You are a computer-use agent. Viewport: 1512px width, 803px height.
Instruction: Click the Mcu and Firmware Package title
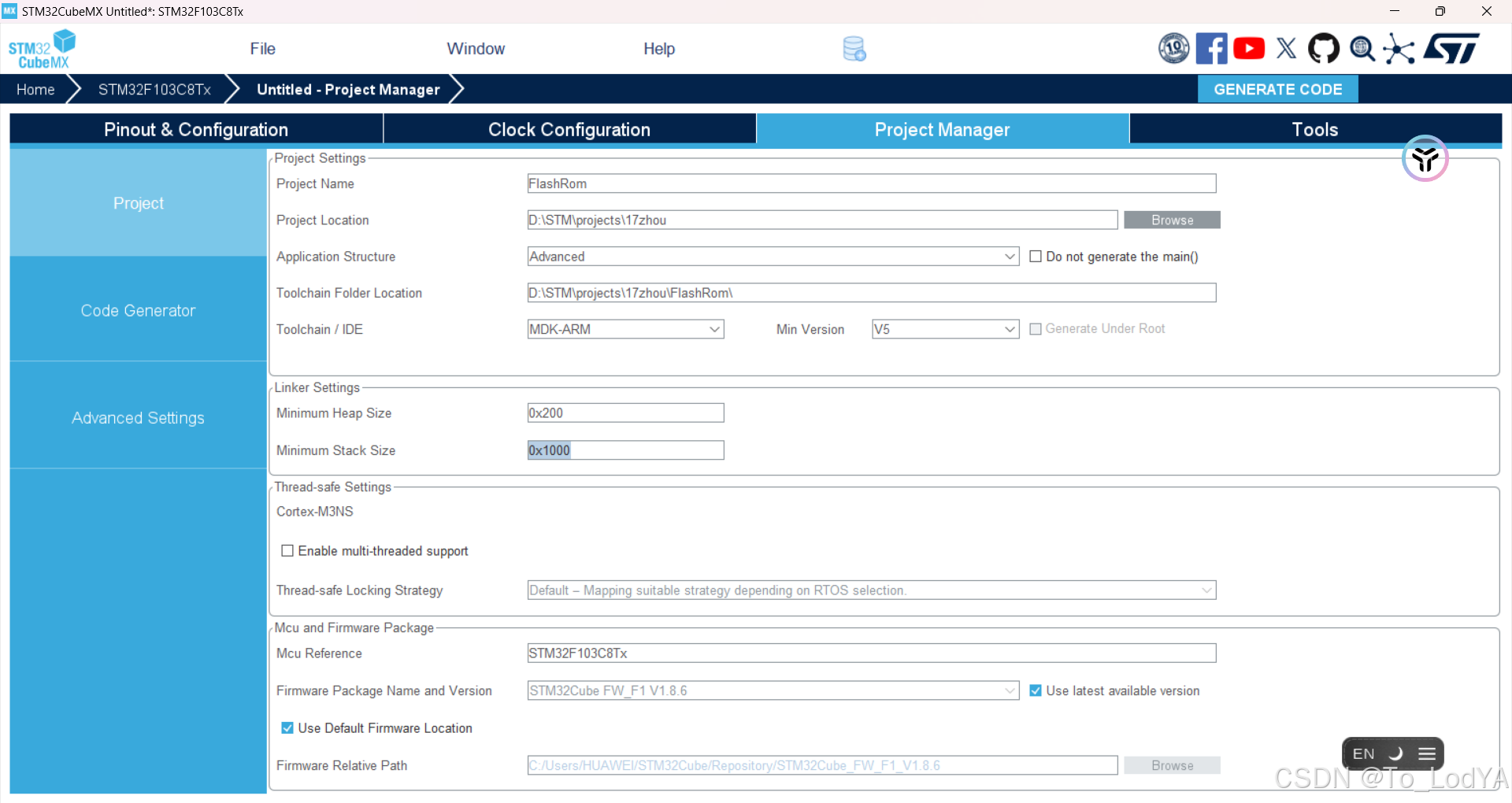[354, 627]
